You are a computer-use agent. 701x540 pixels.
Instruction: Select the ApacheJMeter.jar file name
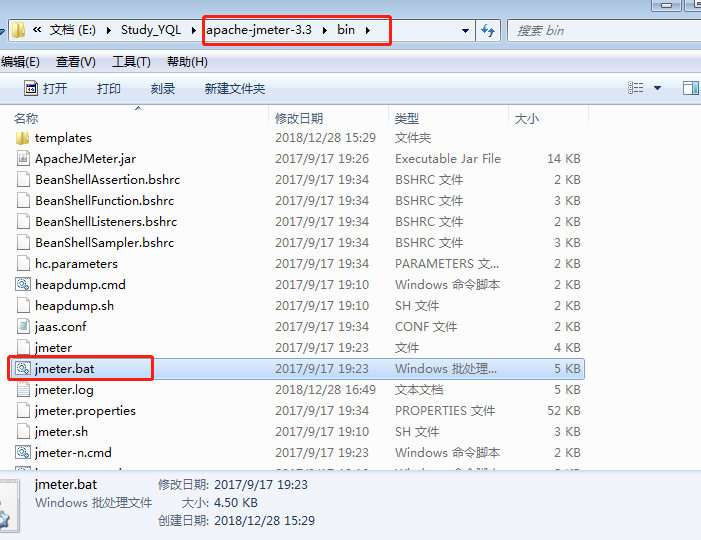tap(85, 159)
